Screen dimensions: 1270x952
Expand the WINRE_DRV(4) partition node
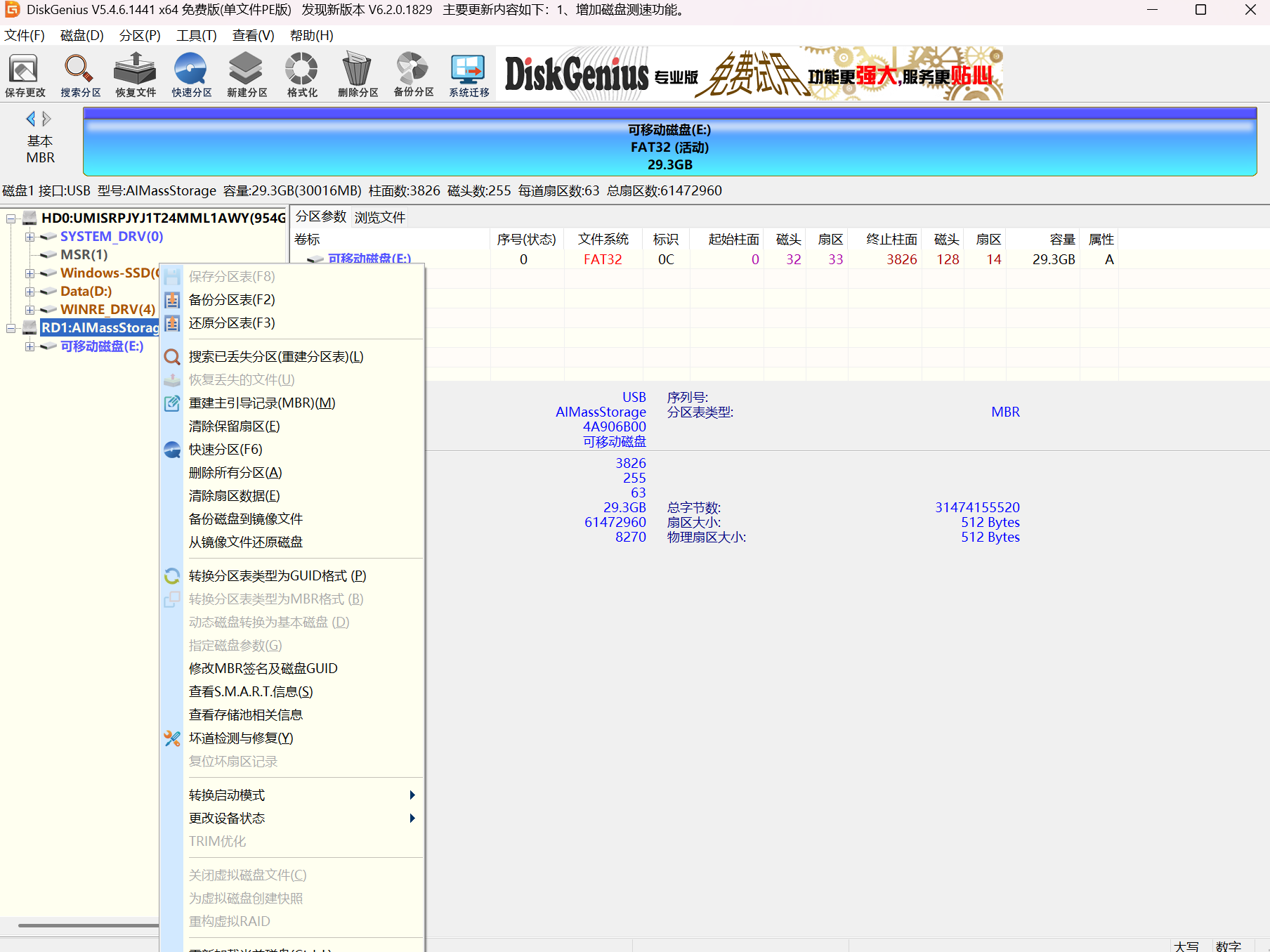click(30, 310)
